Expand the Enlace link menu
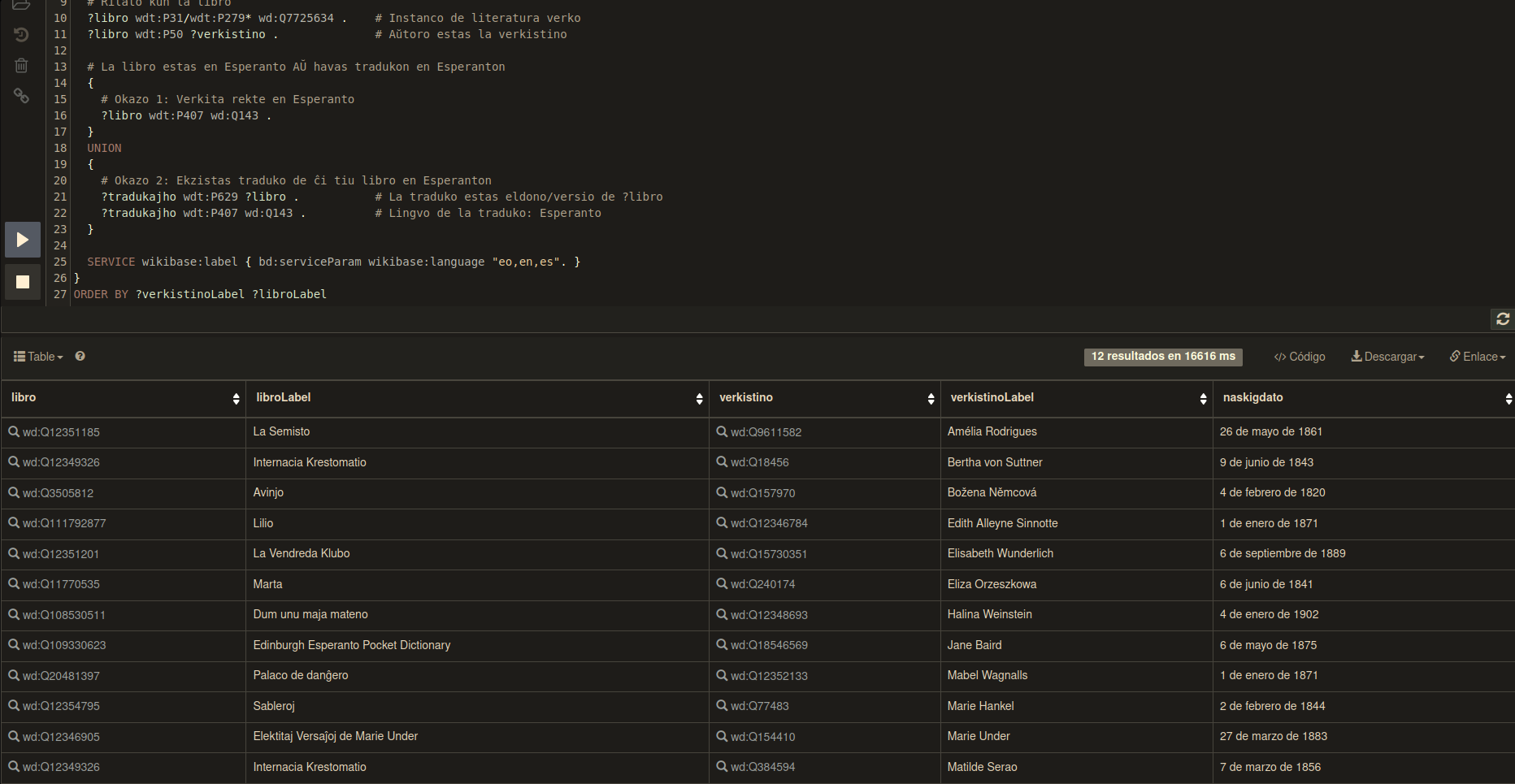1515x784 pixels. [1478, 357]
